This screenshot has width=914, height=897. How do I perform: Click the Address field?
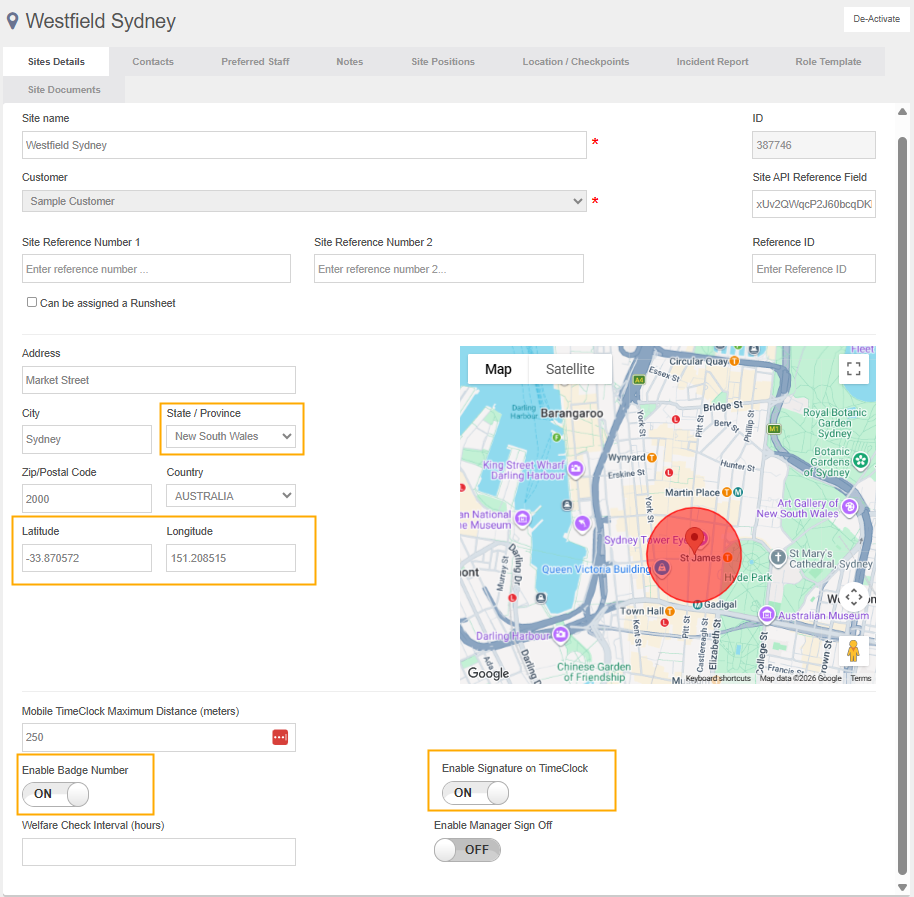(159, 380)
